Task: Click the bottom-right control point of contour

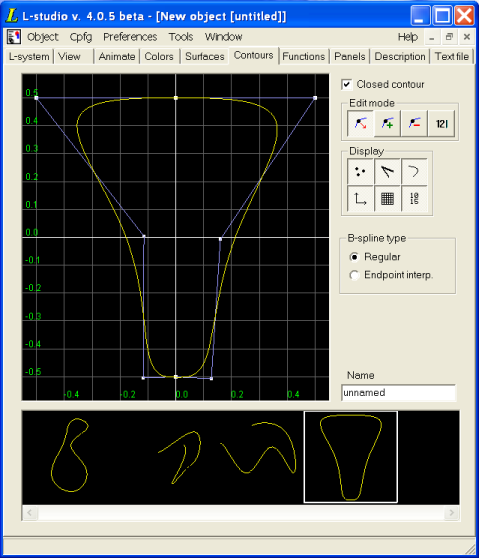Action: (x=211, y=379)
